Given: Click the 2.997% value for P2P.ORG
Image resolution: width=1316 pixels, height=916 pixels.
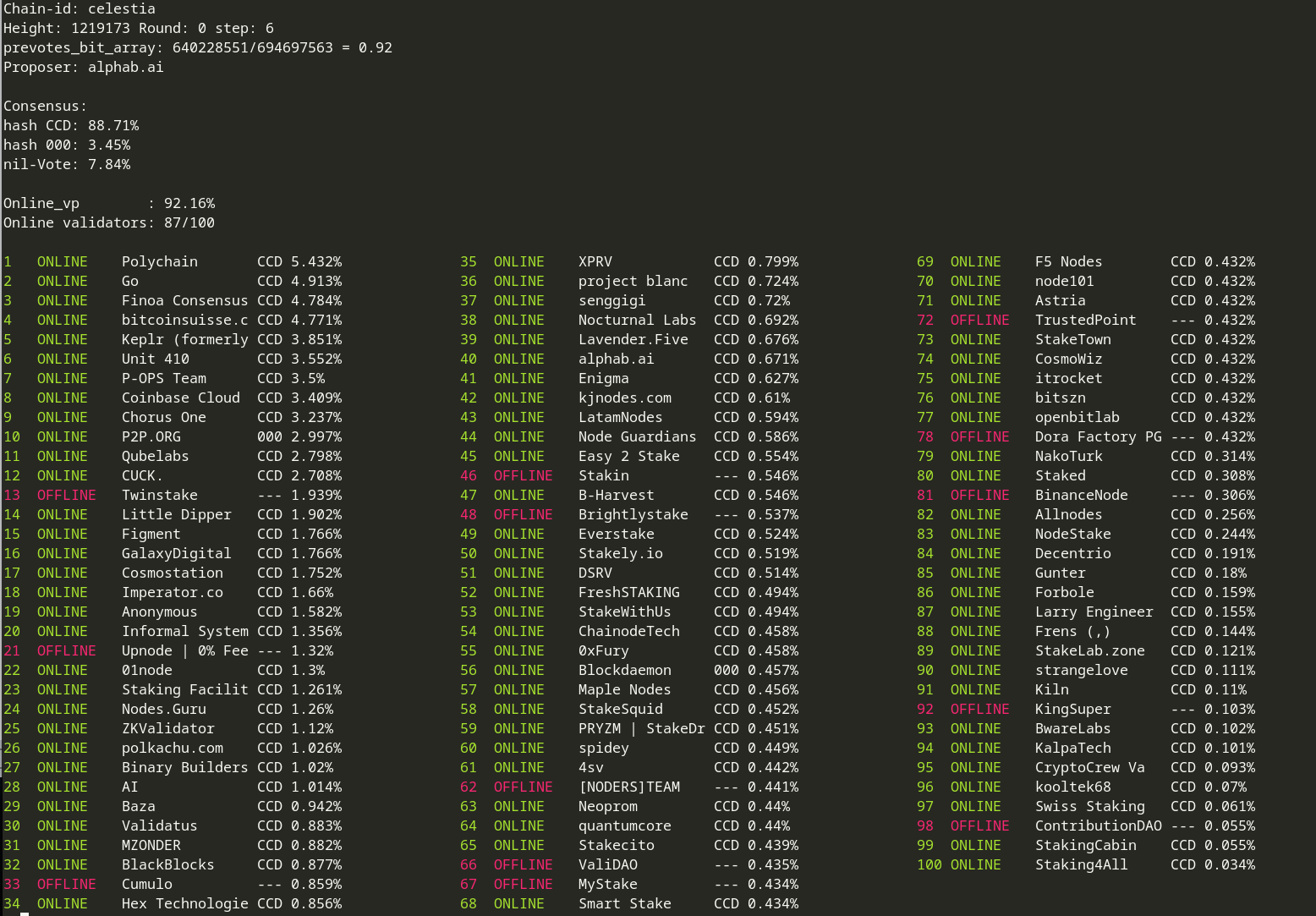Looking at the screenshot, I should 316,436.
